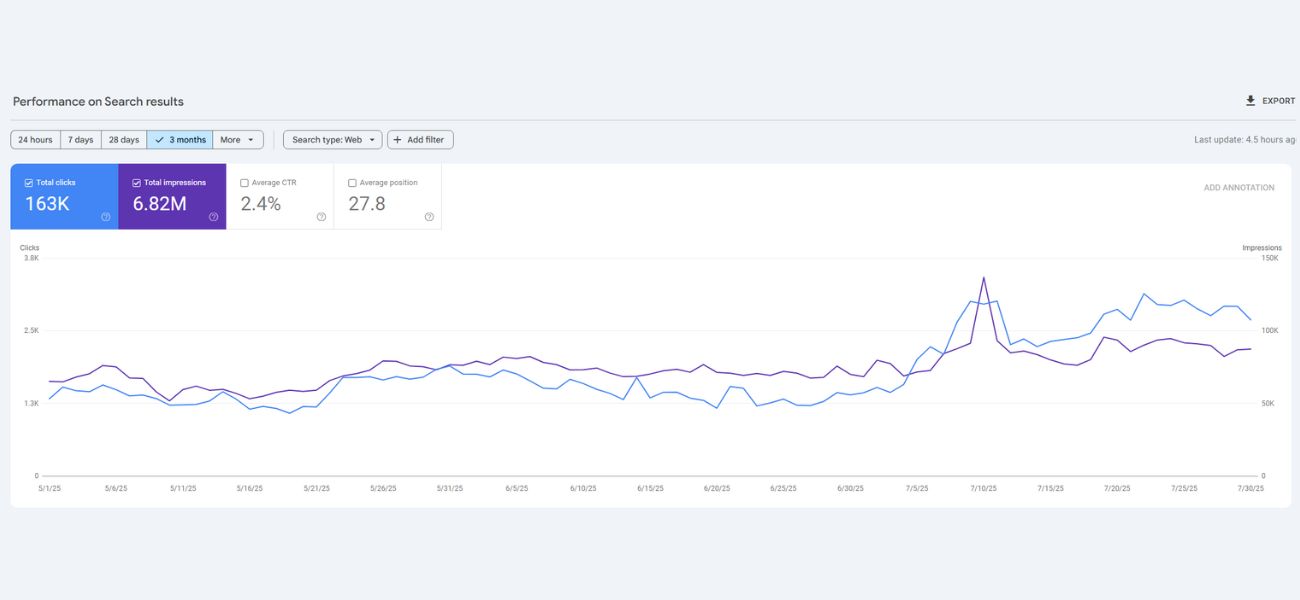
Task: Open help tooltip on Average CTR card
Action: coord(321,215)
